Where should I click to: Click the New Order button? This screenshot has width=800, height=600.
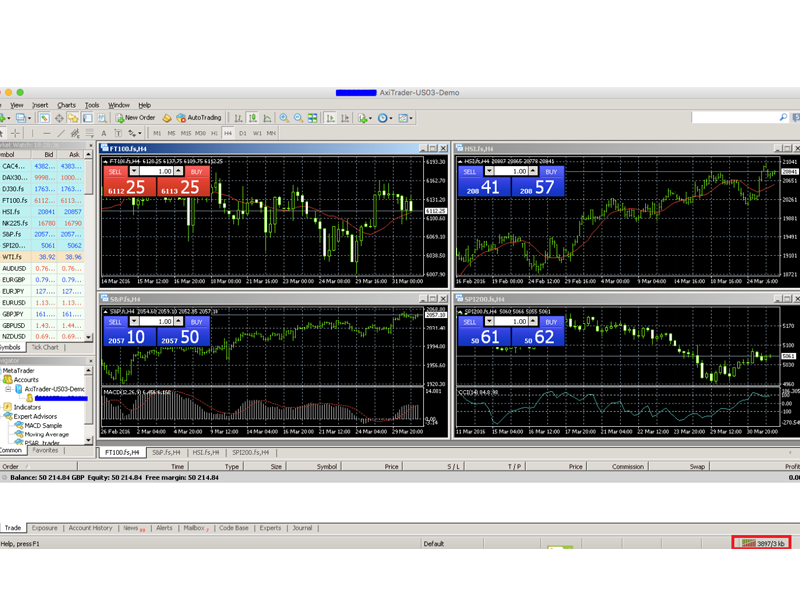coord(135,118)
